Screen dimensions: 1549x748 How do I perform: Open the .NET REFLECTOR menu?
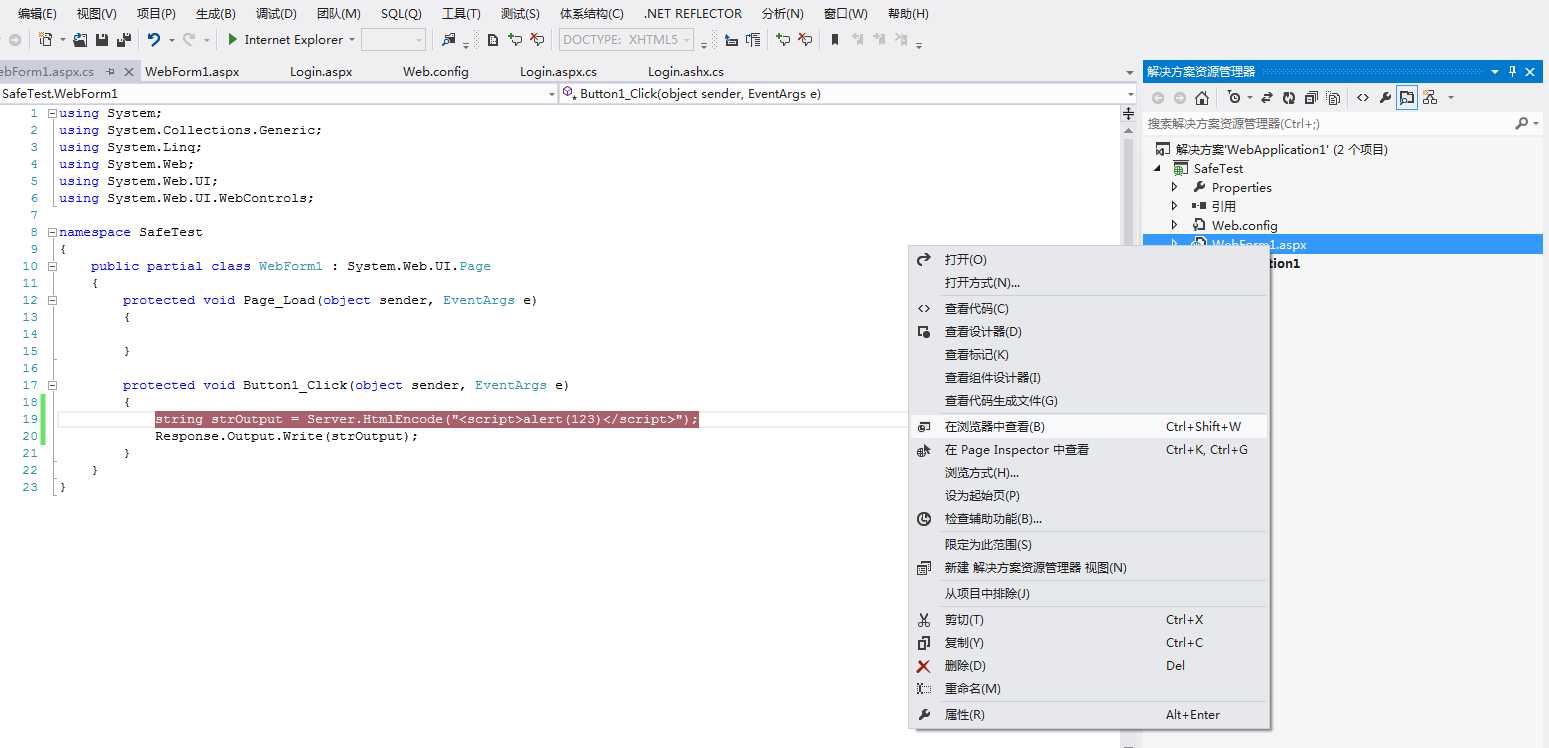pos(693,14)
